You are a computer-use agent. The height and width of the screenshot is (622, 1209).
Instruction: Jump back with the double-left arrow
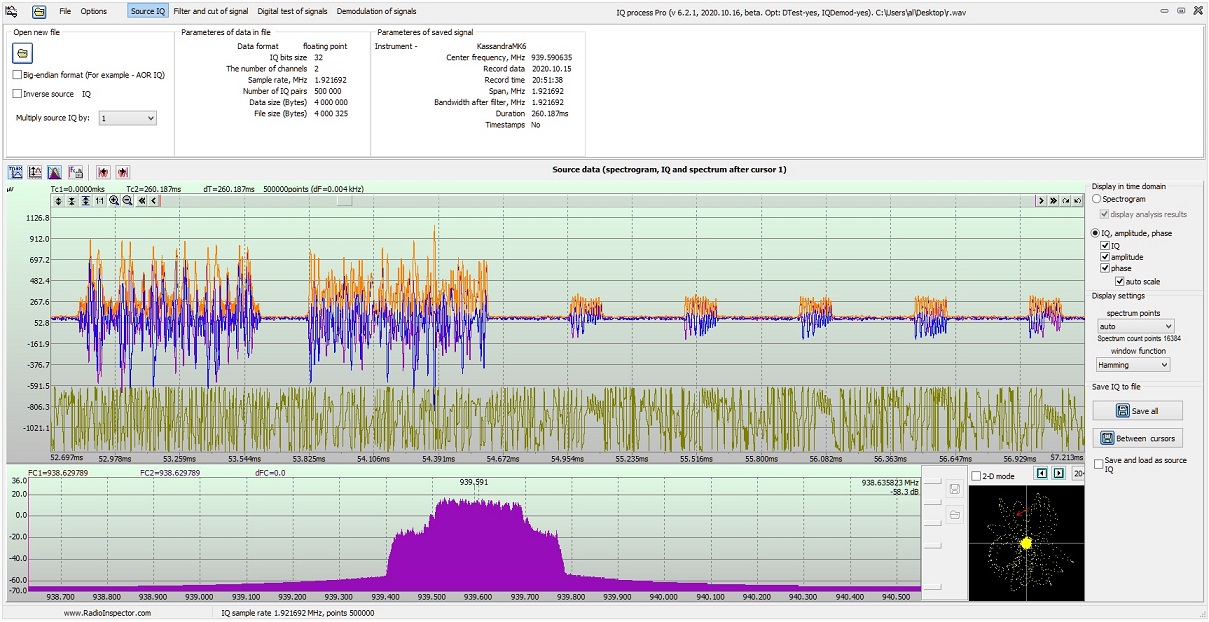[x=142, y=201]
